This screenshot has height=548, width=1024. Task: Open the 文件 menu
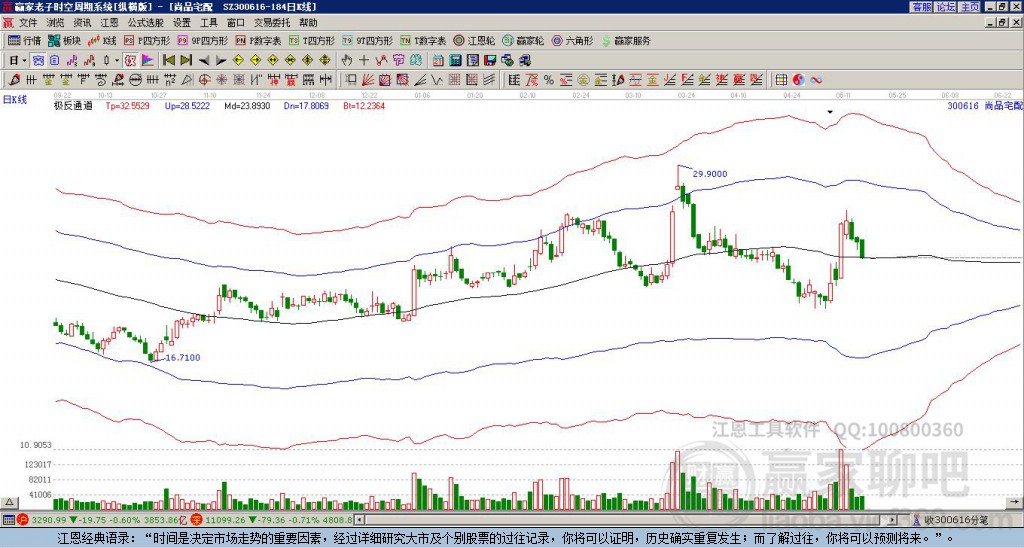(28, 23)
